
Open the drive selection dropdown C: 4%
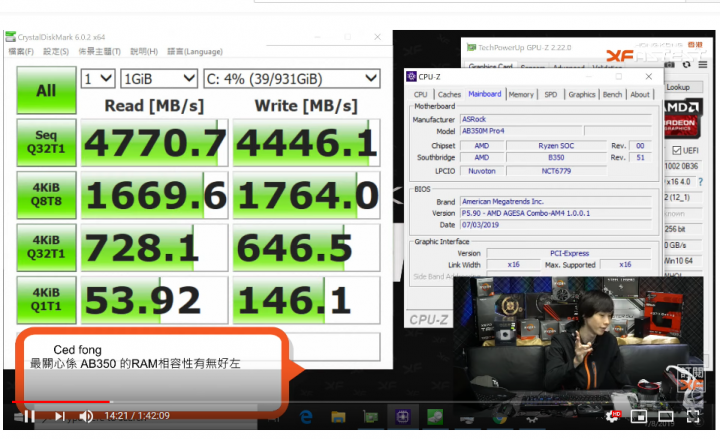point(292,79)
